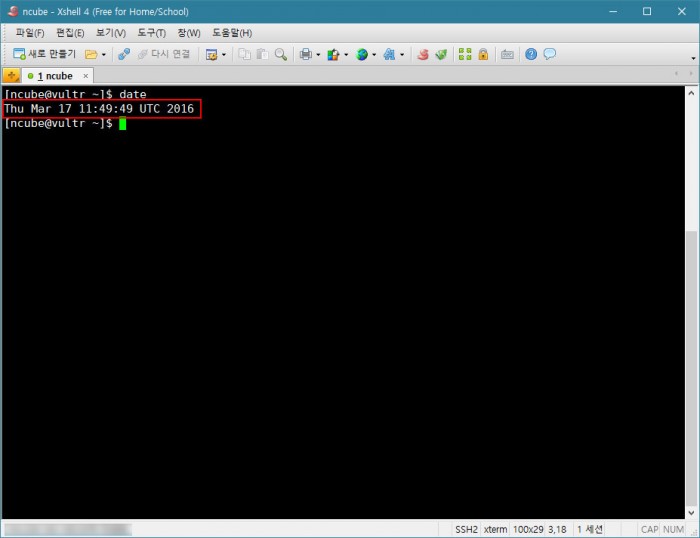Click the disconnect link icon

(124, 54)
